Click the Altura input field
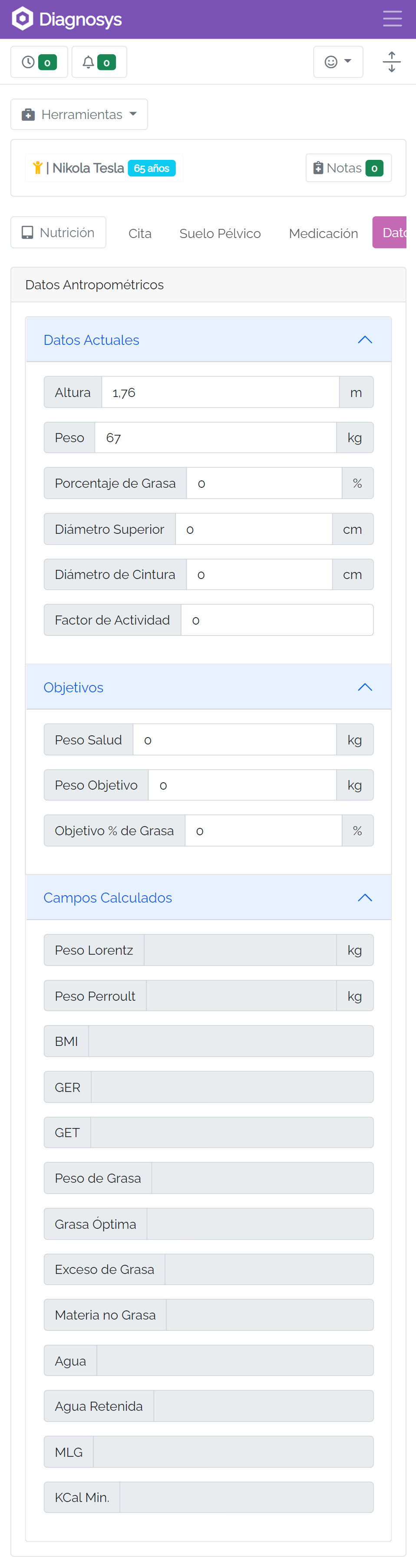 tap(220, 393)
